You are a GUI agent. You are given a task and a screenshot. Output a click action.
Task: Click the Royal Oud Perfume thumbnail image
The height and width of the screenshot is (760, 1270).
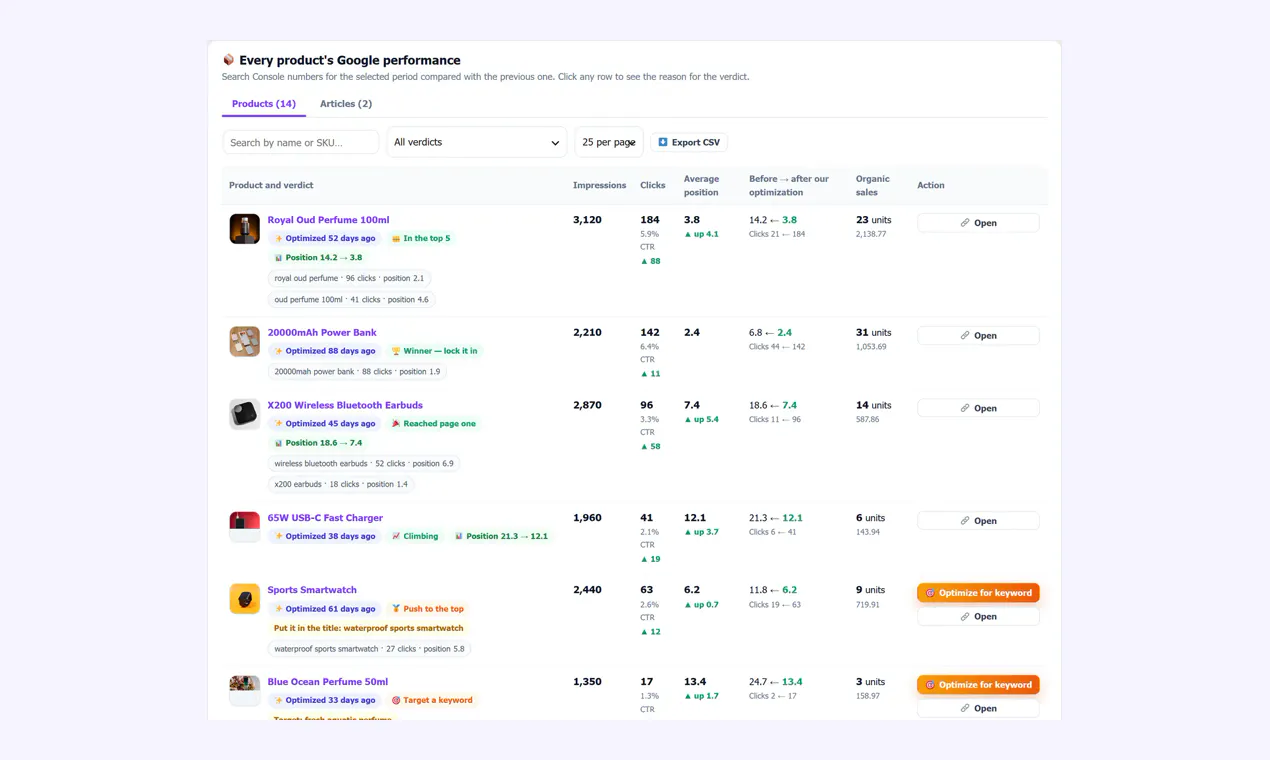pyautogui.click(x=244, y=229)
